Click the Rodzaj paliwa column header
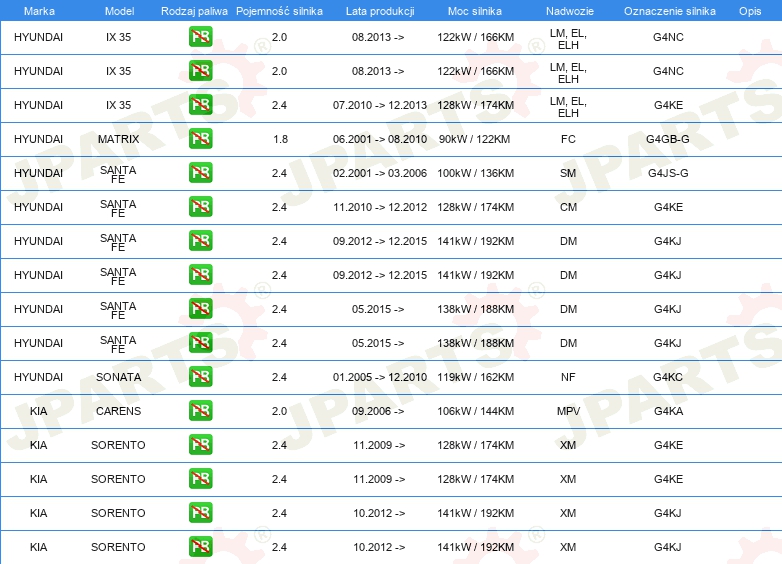 194,11
